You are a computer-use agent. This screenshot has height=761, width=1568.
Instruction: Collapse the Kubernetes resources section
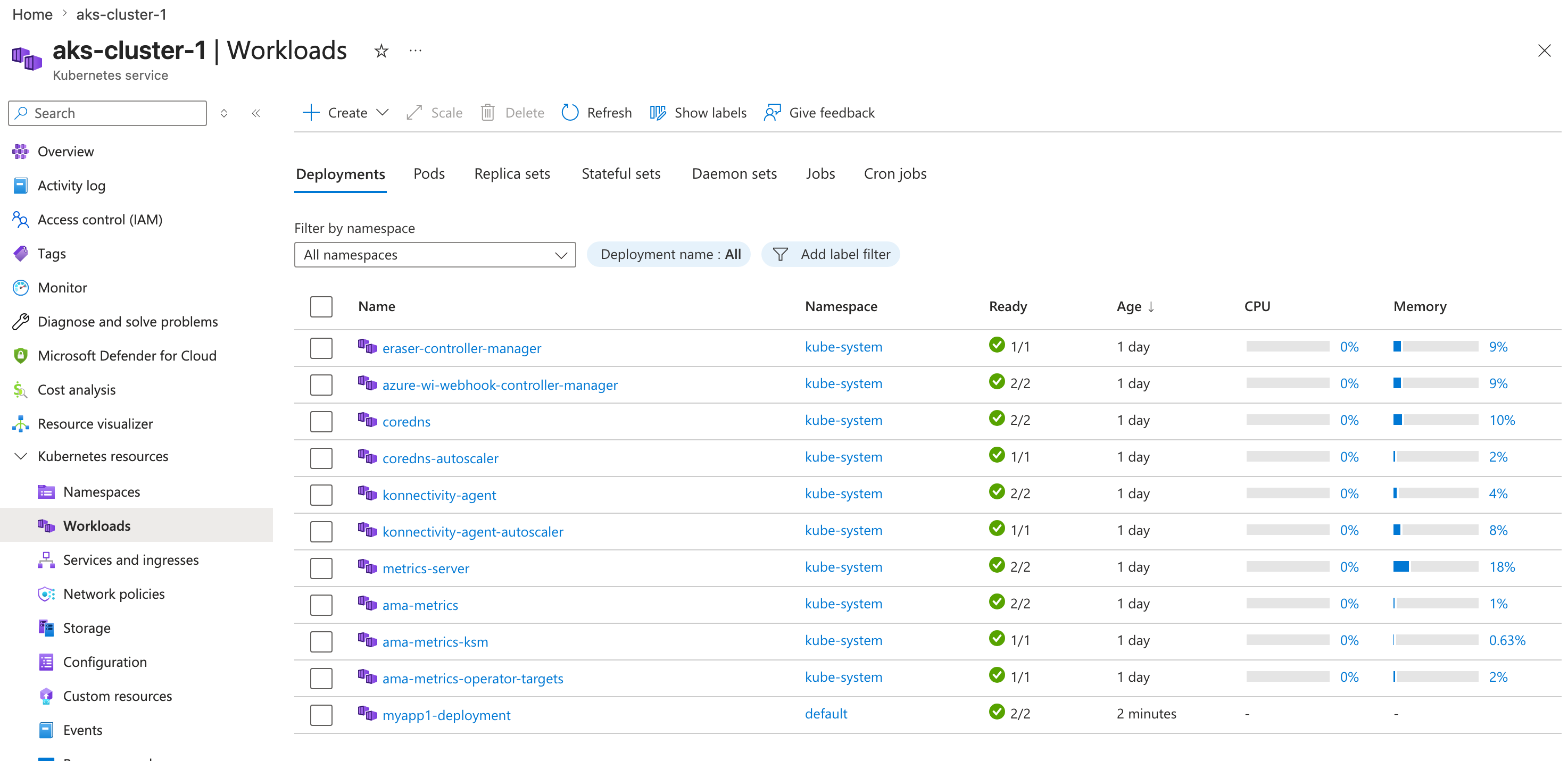click(x=21, y=456)
